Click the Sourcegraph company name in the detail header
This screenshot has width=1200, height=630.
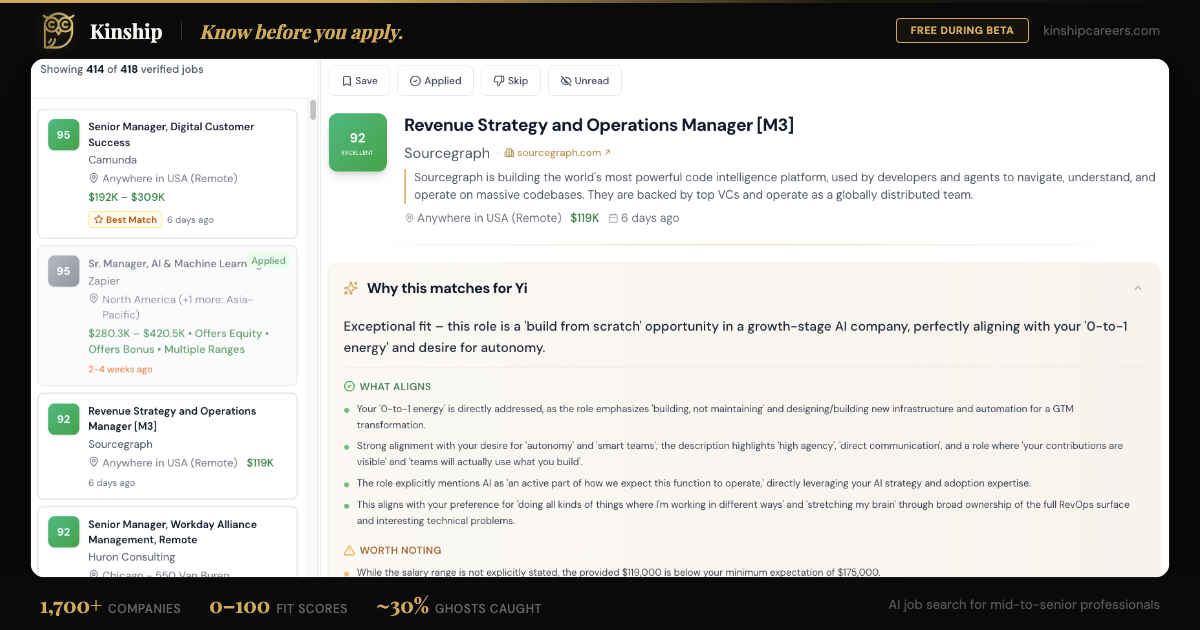(x=447, y=153)
